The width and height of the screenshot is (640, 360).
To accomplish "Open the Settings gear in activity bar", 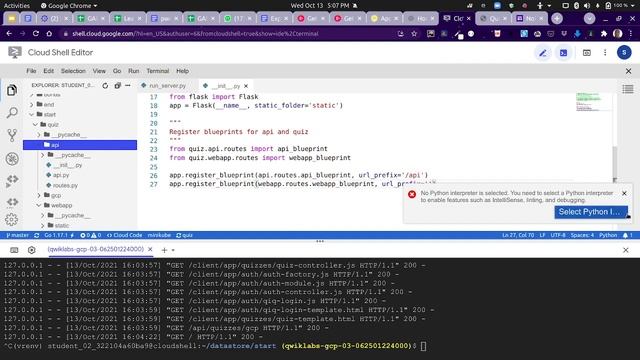I will (12, 220).
